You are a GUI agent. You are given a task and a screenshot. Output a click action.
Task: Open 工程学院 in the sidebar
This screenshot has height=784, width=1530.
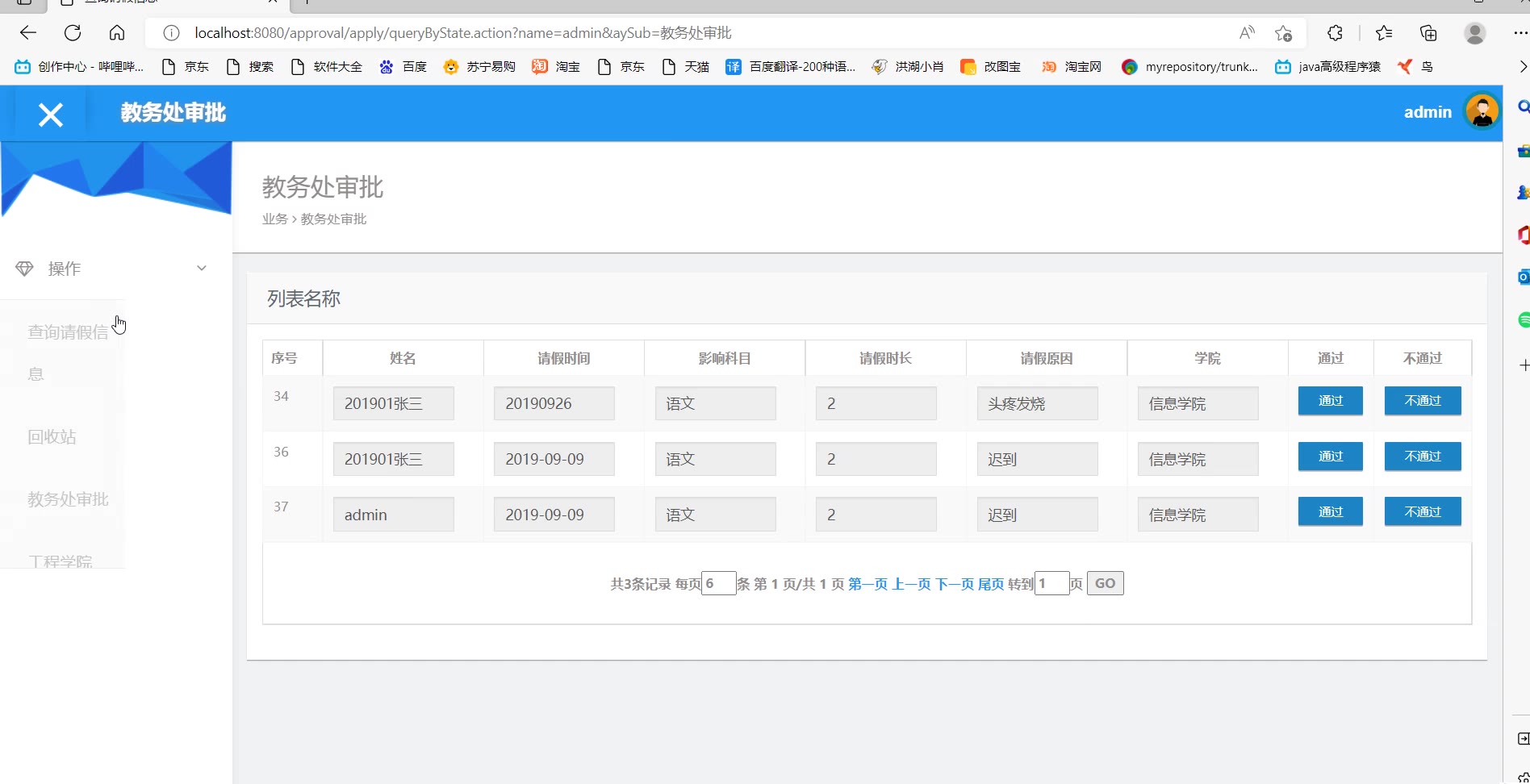[60, 561]
